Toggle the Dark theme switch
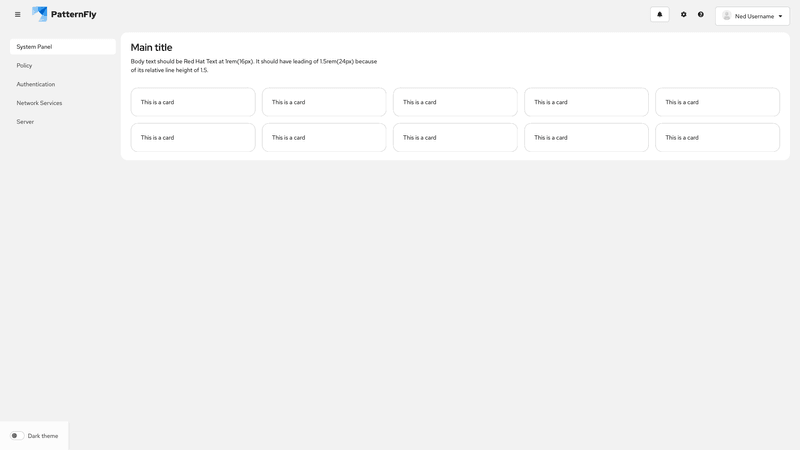The image size is (800, 450). (x=17, y=436)
